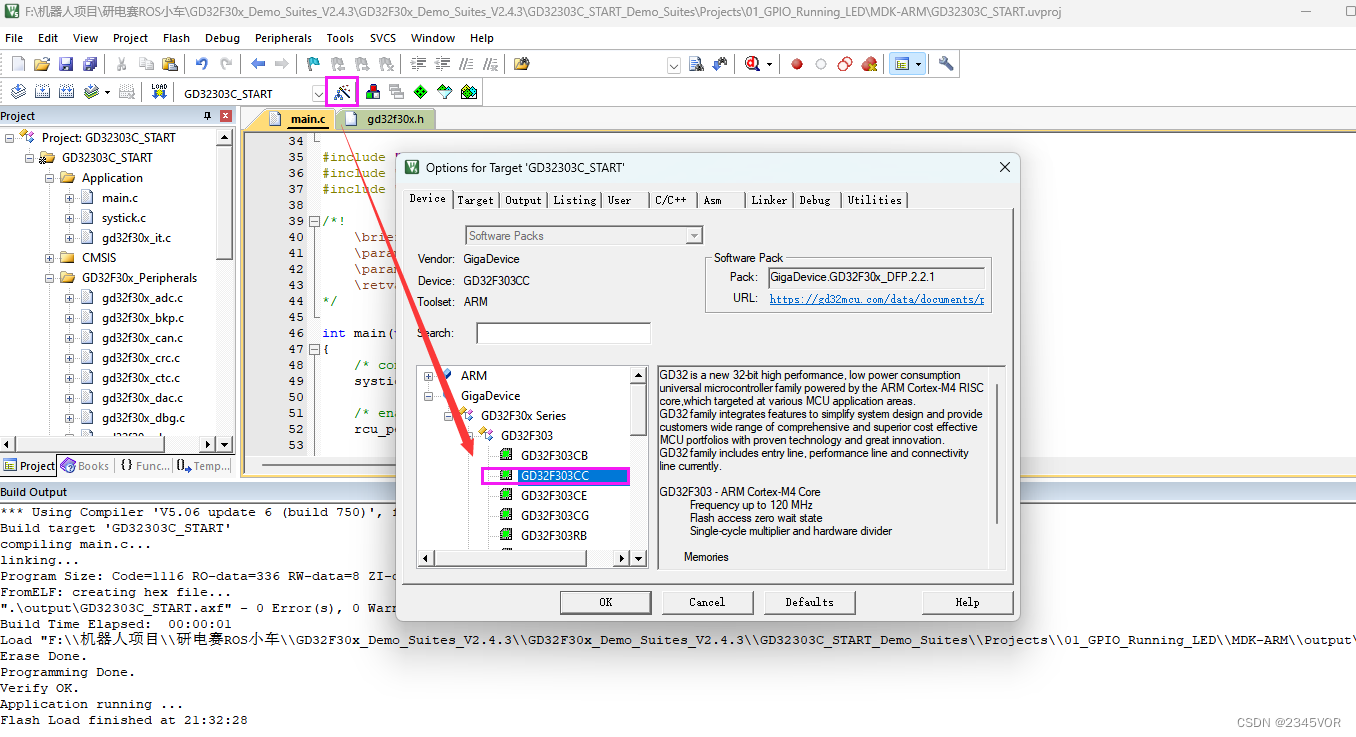
Task: Switch to the Output tab
Action: coord(523,200)
